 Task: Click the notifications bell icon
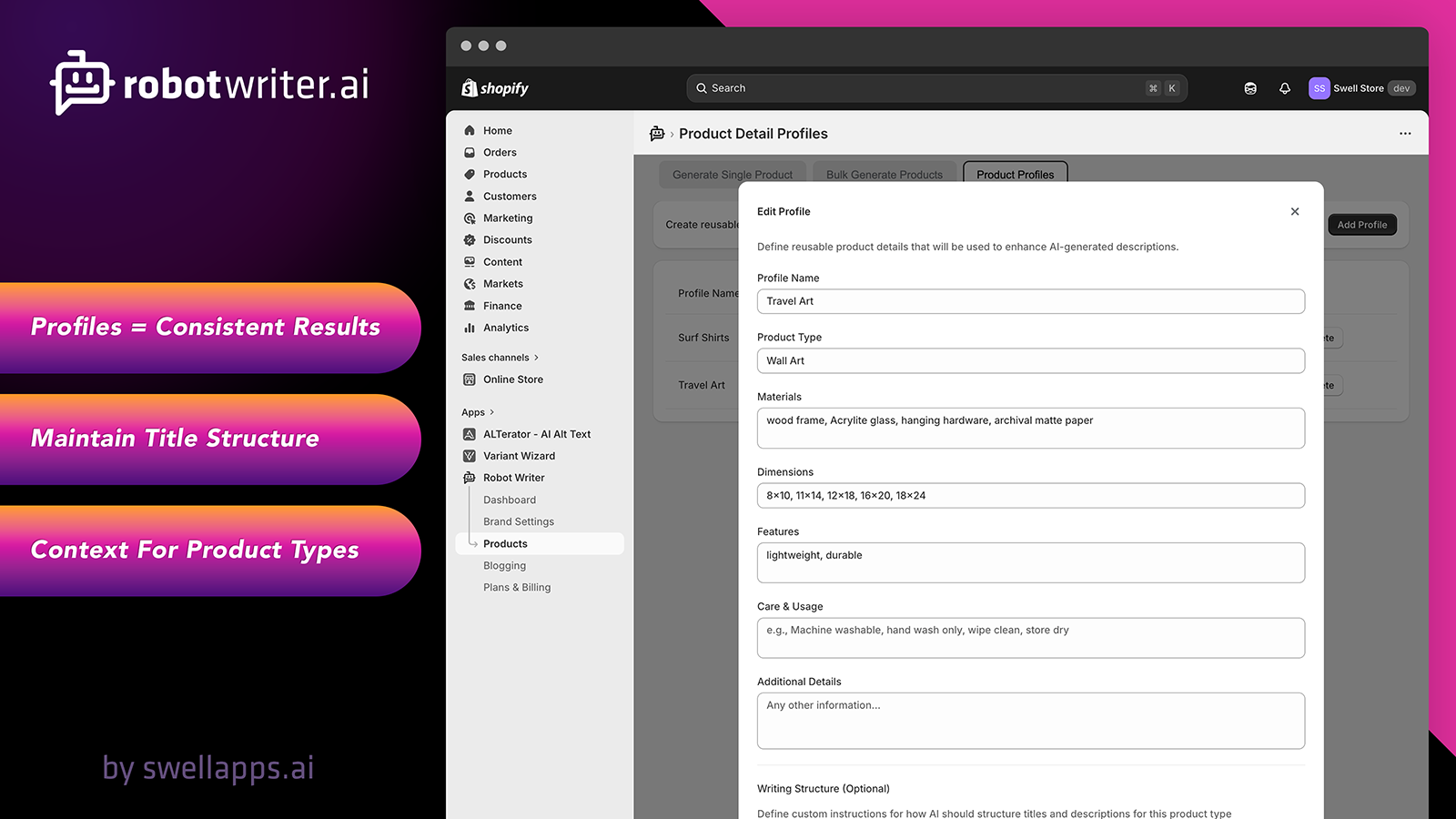(1284, 88)
